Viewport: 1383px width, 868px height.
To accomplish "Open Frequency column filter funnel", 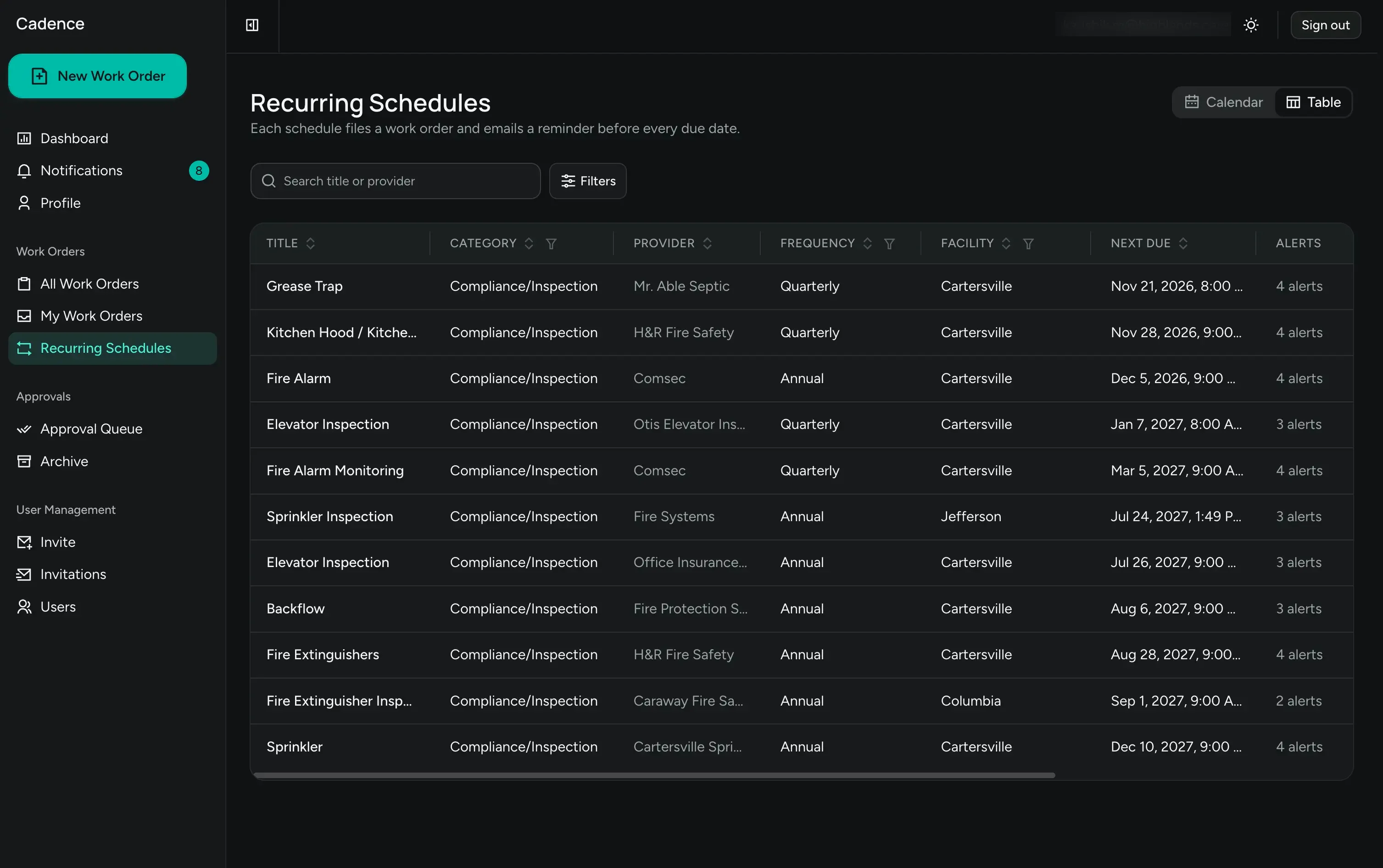I will click(x=889, y=244).
